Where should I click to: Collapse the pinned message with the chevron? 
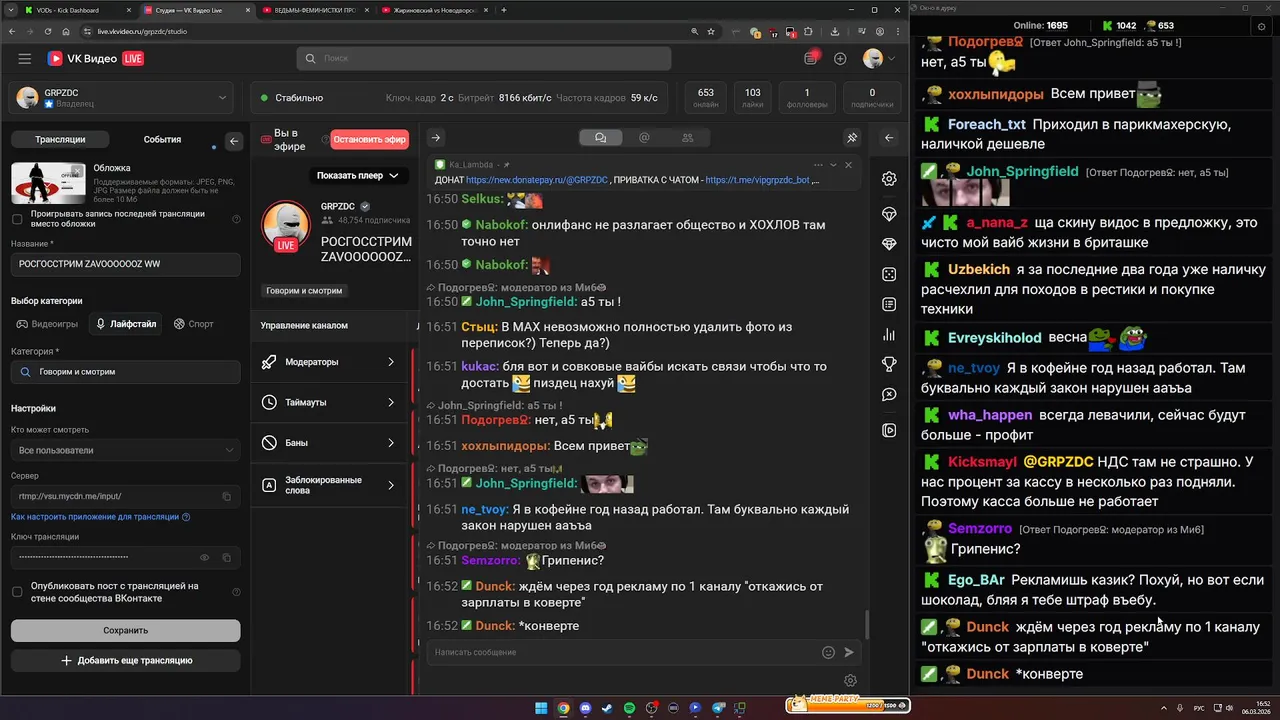[833, 164]
